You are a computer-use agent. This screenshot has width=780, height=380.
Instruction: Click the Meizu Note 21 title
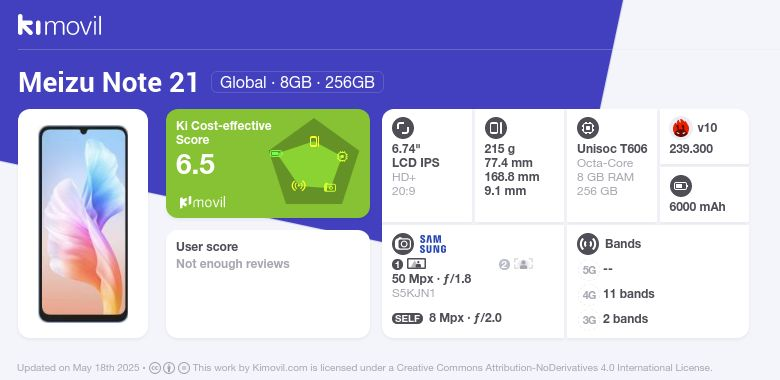108,83
